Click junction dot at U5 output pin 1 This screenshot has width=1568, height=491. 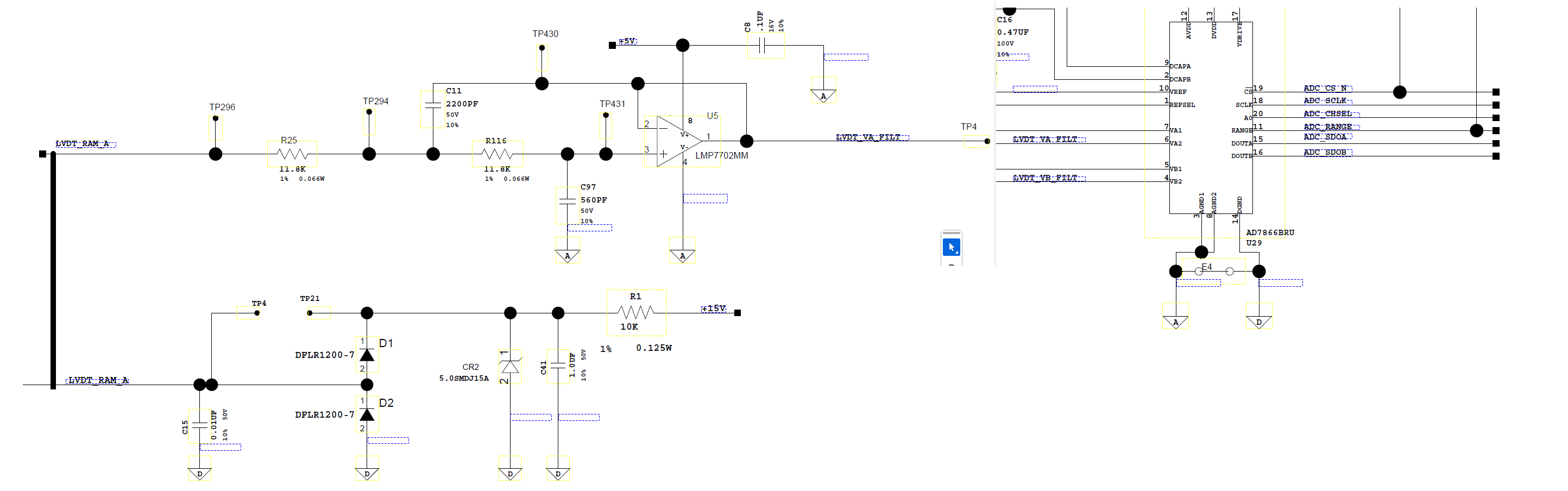746,141
